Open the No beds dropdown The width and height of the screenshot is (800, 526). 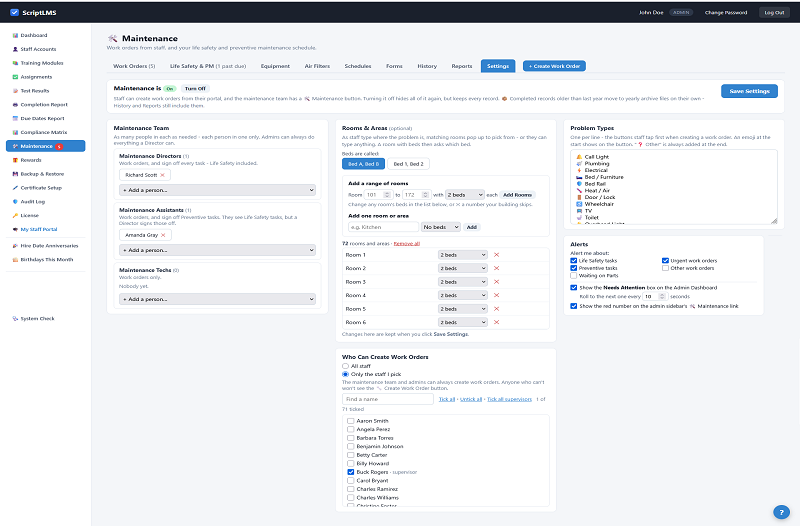tap(441, 227)
